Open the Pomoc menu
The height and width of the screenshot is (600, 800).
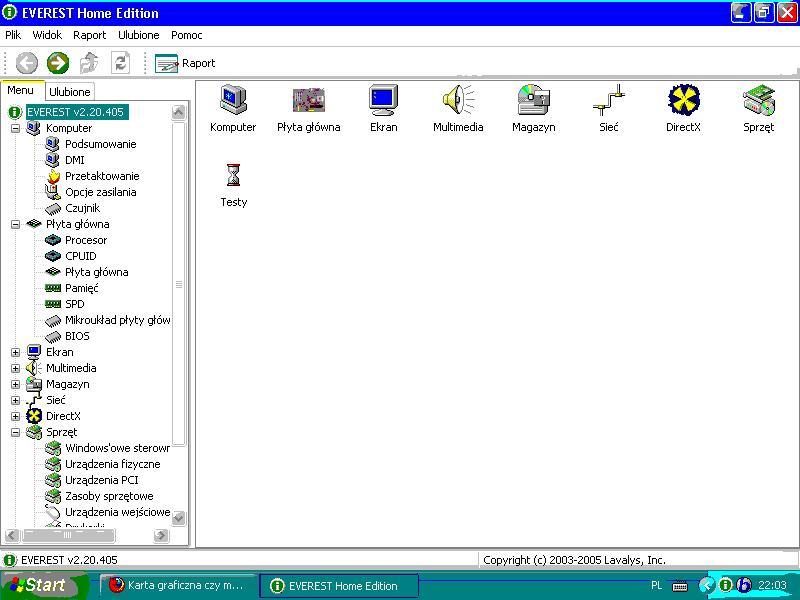187,35
